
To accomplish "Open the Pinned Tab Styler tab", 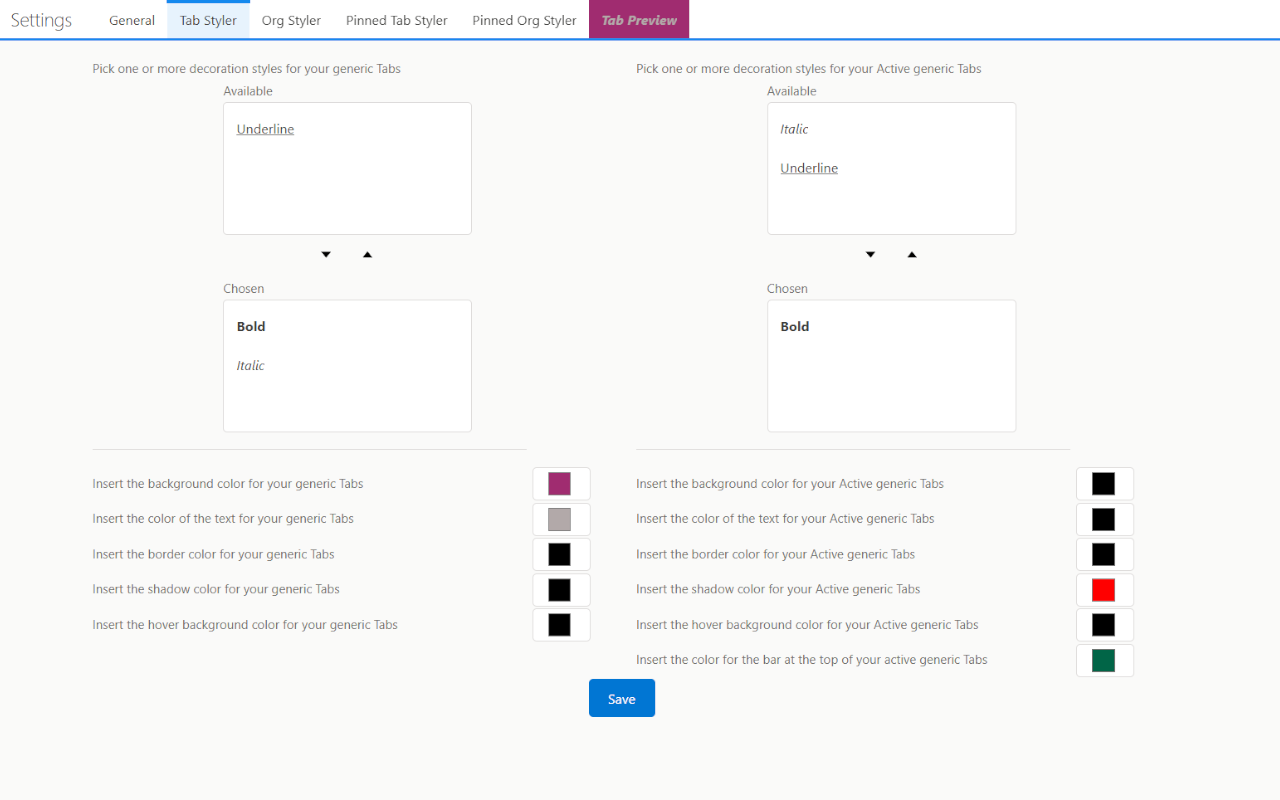I will point(397,20).
